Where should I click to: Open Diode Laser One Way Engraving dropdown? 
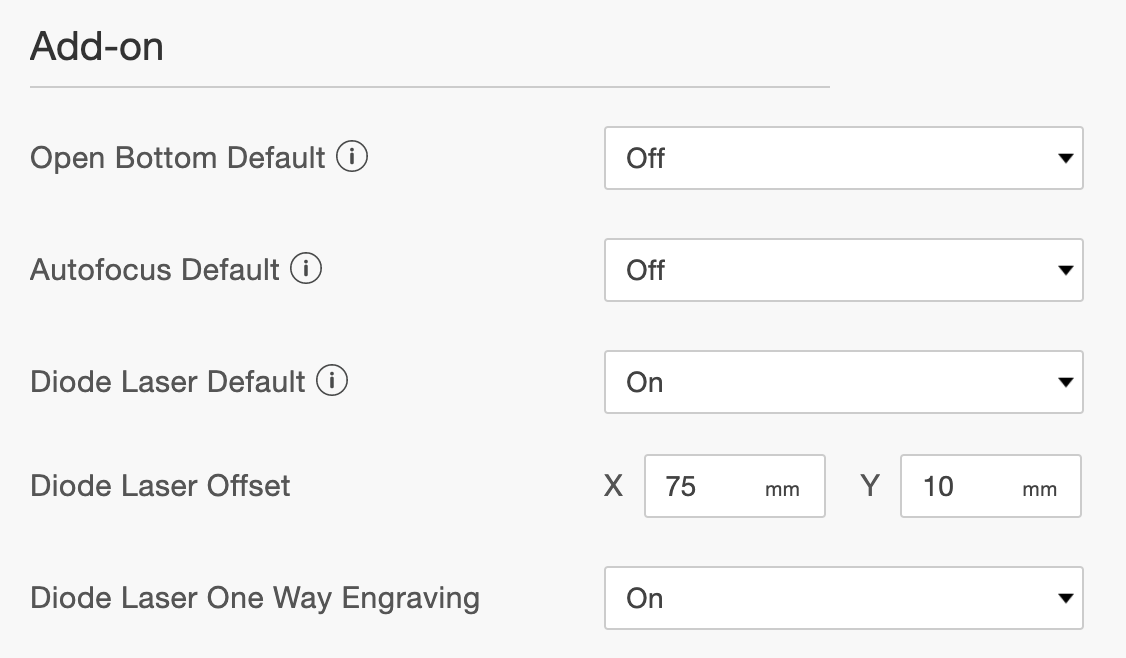pos(844,598)
